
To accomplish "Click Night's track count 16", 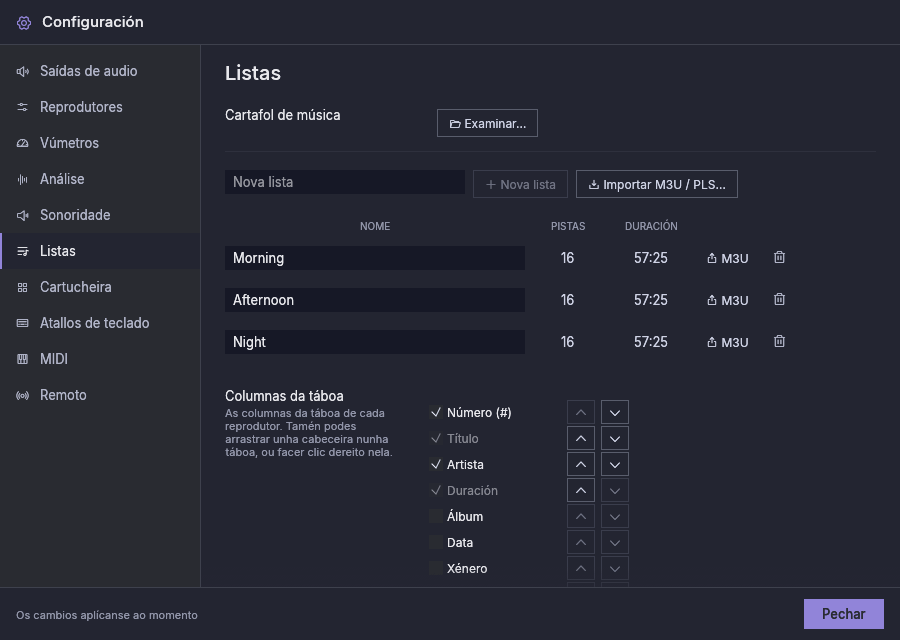I will click(x=568, y=342).
